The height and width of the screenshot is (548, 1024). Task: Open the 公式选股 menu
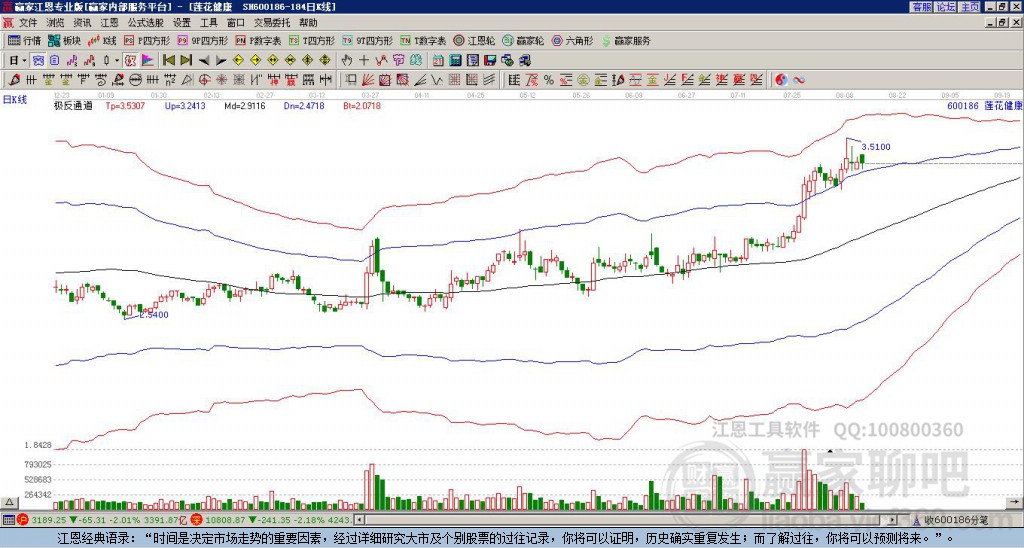tap(146, 23)
